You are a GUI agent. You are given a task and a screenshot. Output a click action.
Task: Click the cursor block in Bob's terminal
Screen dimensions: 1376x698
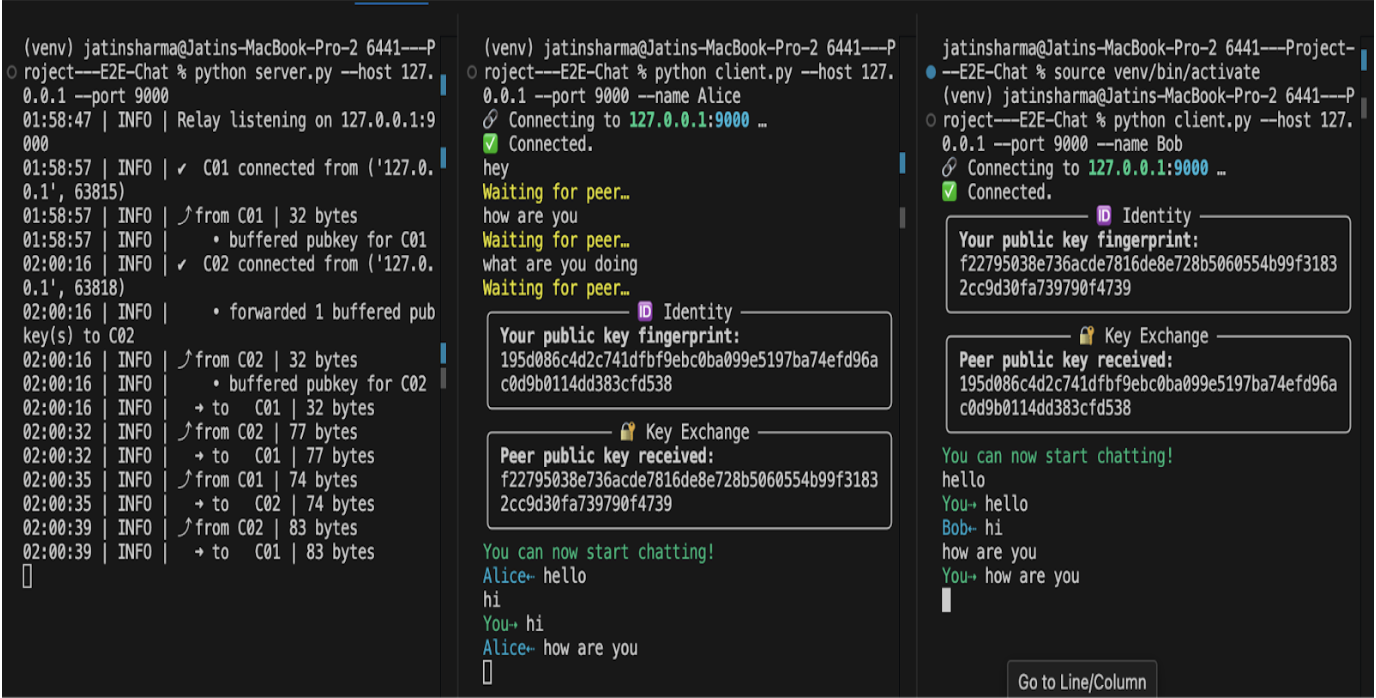[947, 600]
